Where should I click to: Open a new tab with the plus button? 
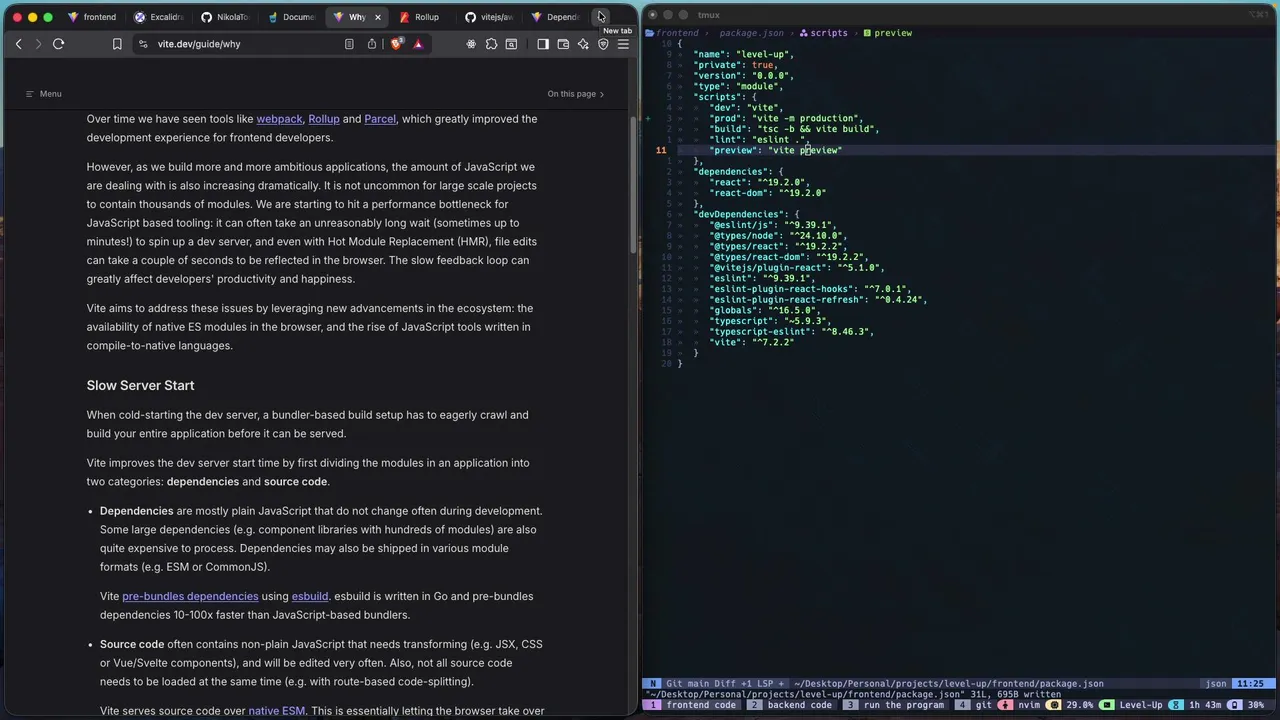[x=600, y=17]
